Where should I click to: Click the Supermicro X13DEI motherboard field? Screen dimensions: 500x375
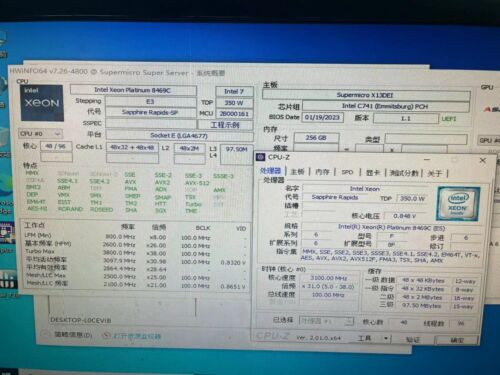[366, 95]
